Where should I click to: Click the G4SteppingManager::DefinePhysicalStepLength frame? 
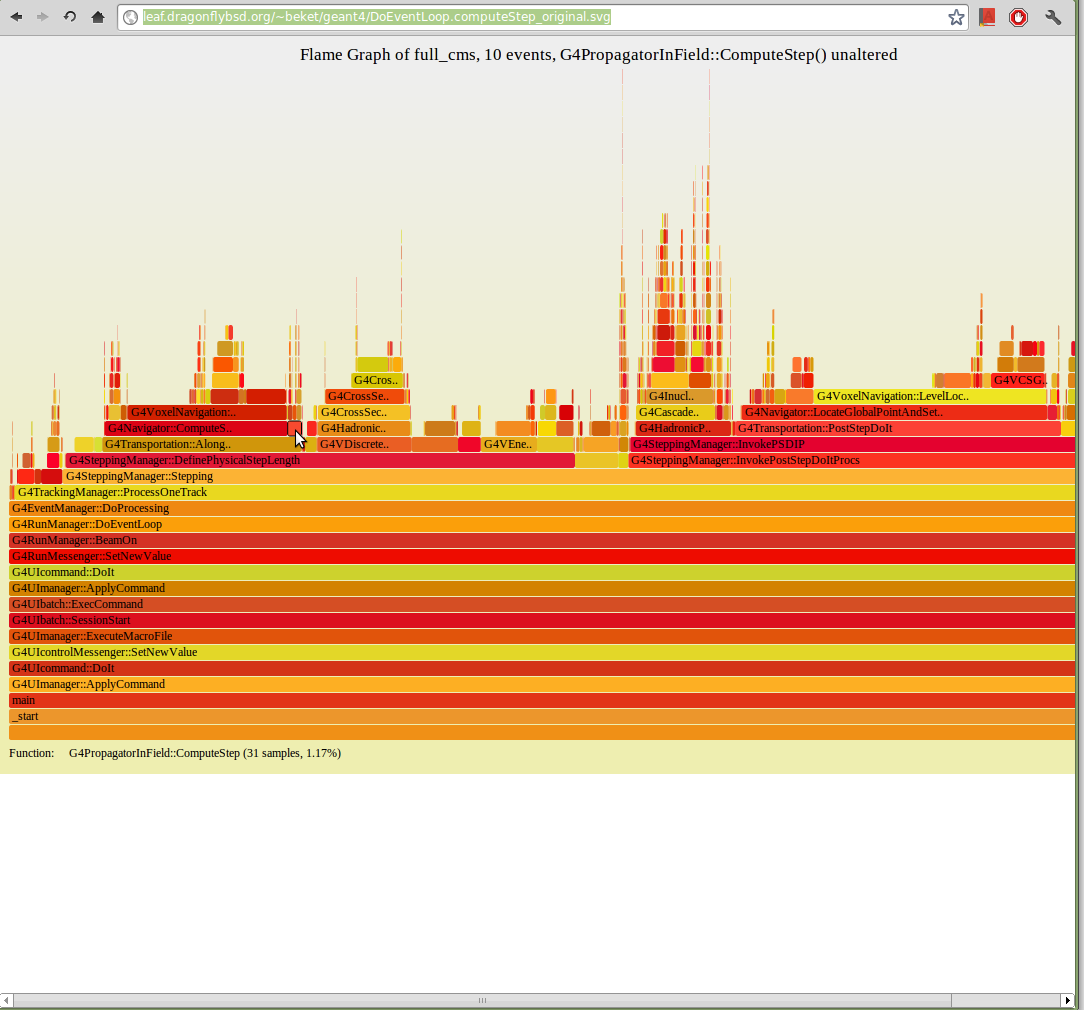pos(320,461)
